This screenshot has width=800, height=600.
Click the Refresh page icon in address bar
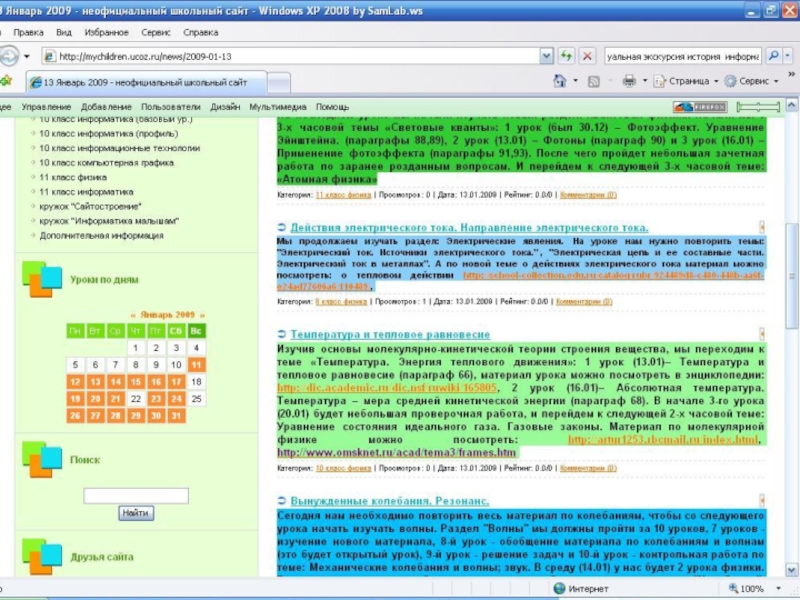[x=566, y=57]
